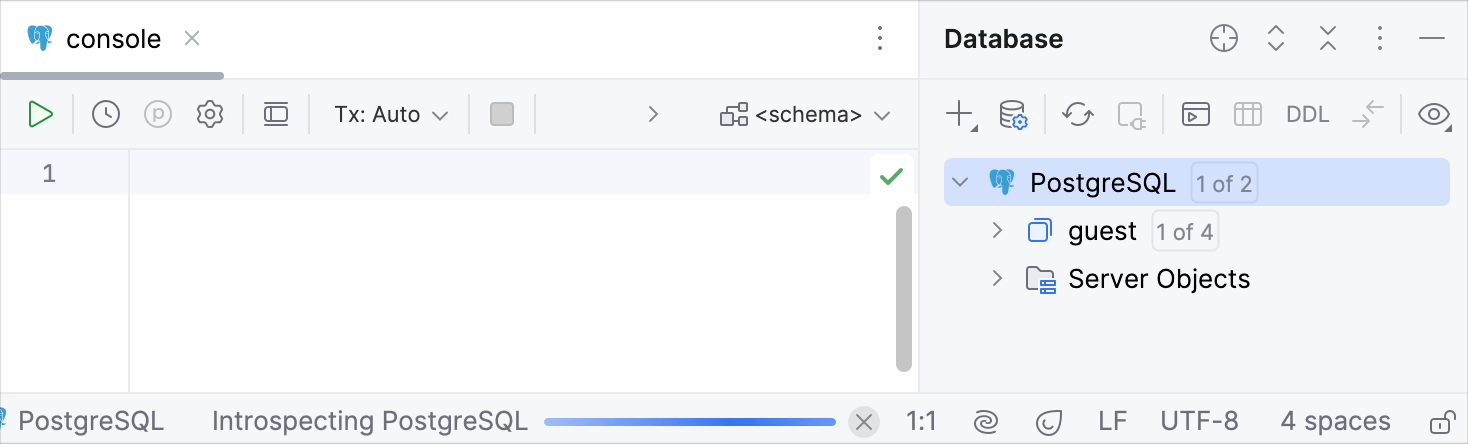
Task: Jump to query console icon
Action: click(1195, 115)
